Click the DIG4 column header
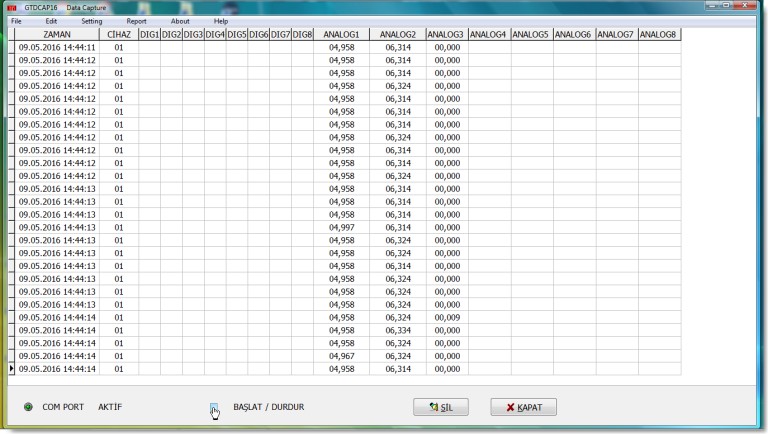 [215, 34]
